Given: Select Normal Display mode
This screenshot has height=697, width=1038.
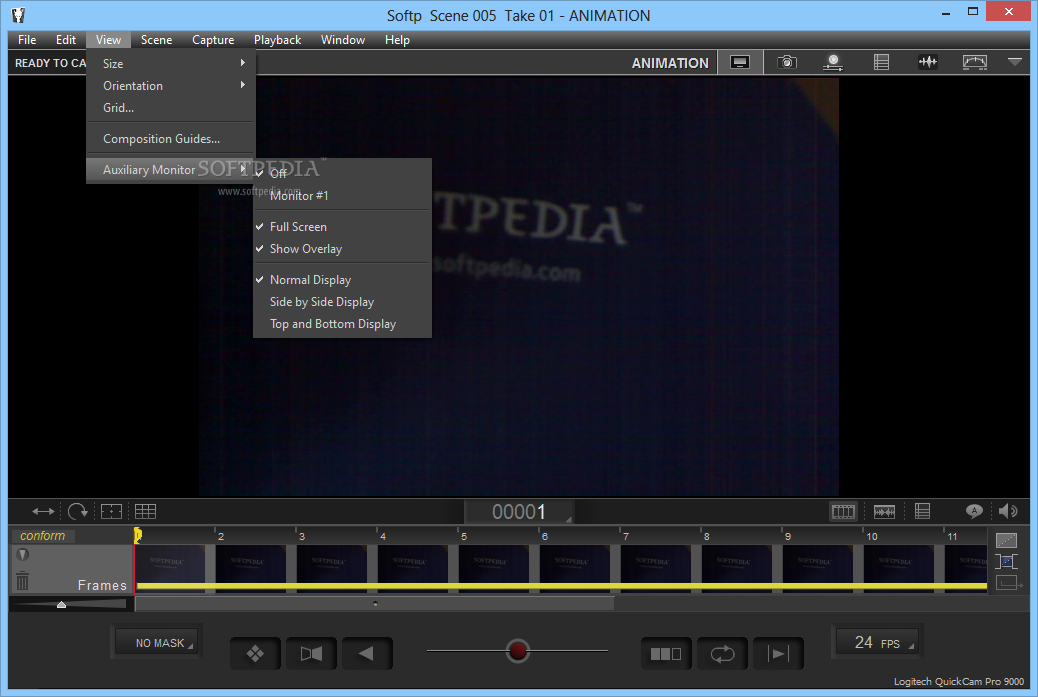Looking at the screenshot, I should [342, 280].
